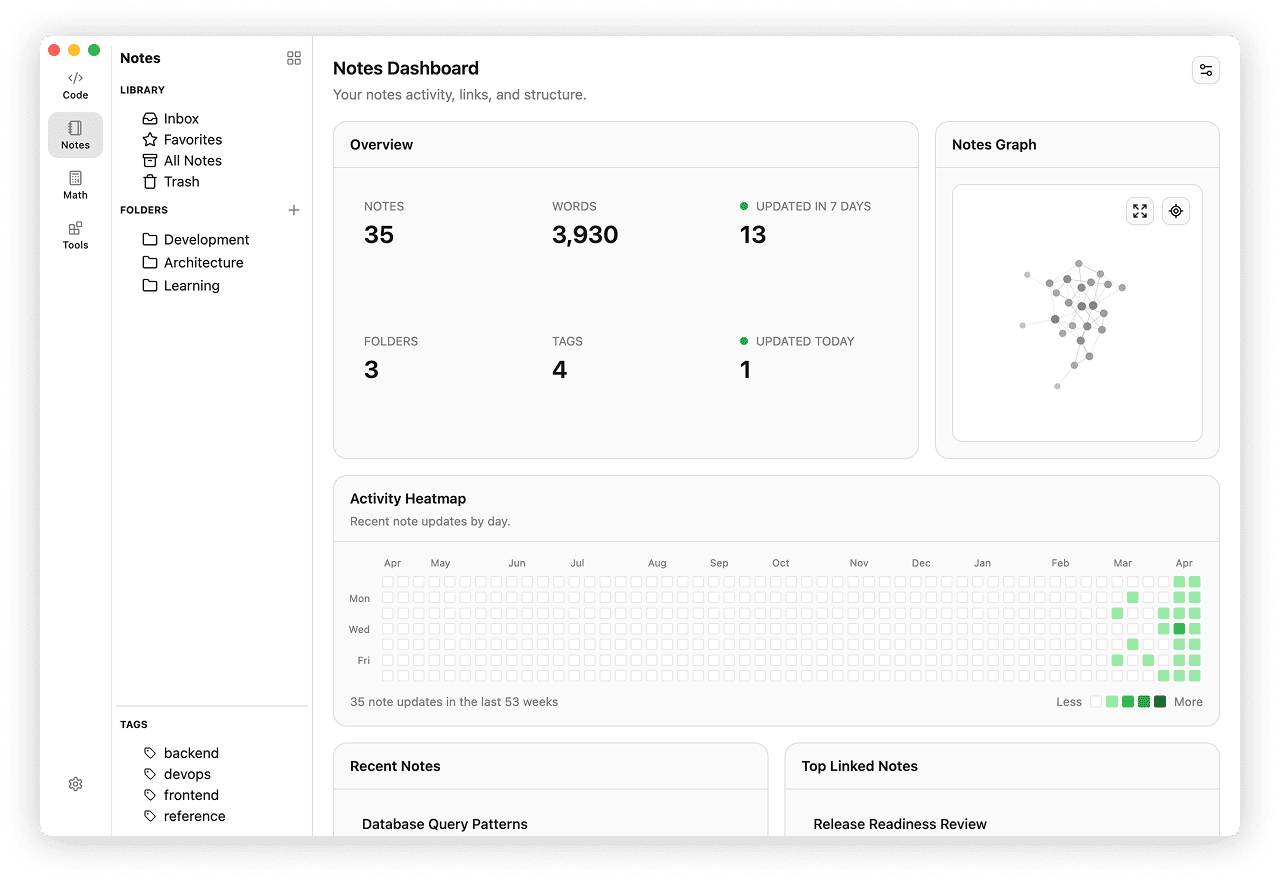
Task: Open the Code section in sidebar
Action: pos(75,86)
